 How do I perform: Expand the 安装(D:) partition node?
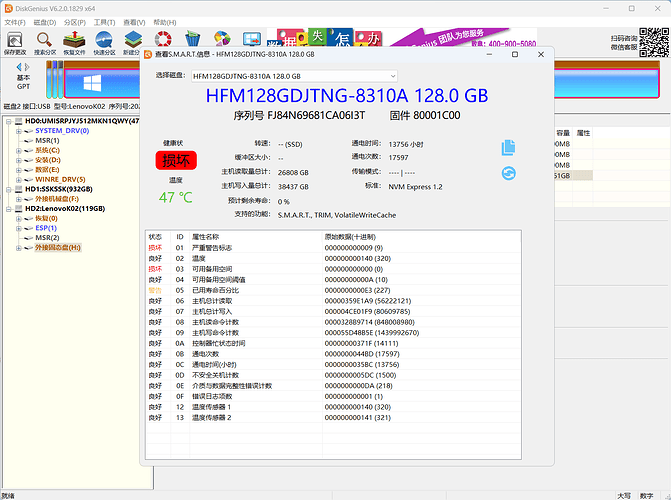pyautogui.click(x=18, y=160)
